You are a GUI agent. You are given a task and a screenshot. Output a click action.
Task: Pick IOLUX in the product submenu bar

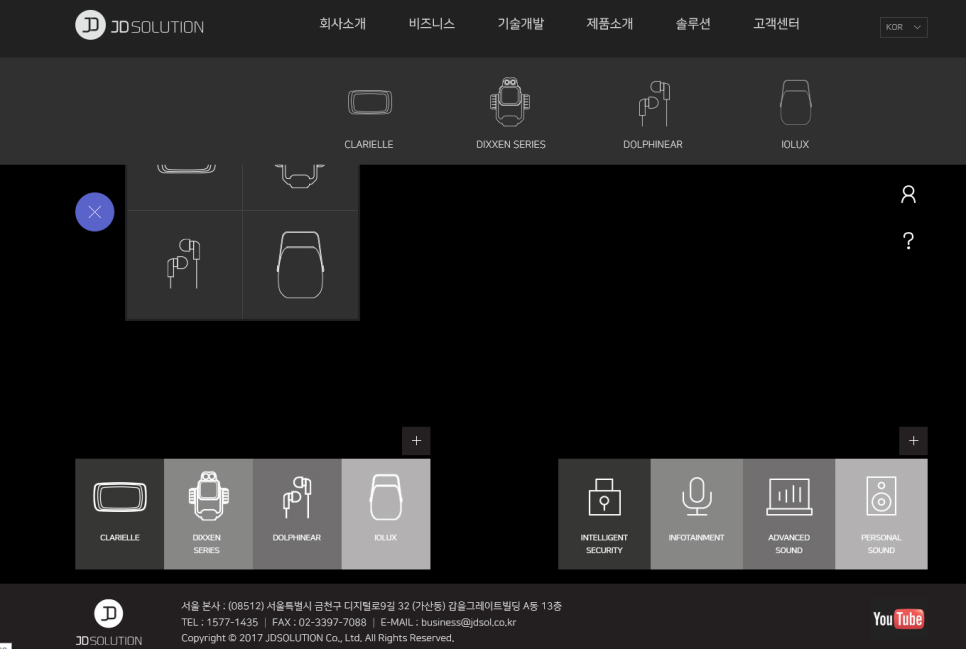(795, 114)
